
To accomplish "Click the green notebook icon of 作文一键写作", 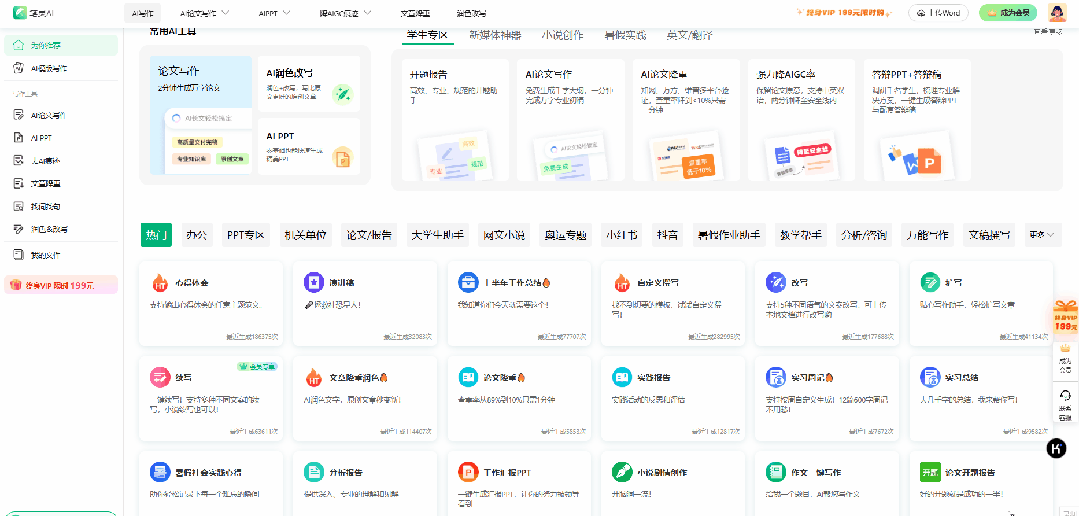I will (776, 472).
